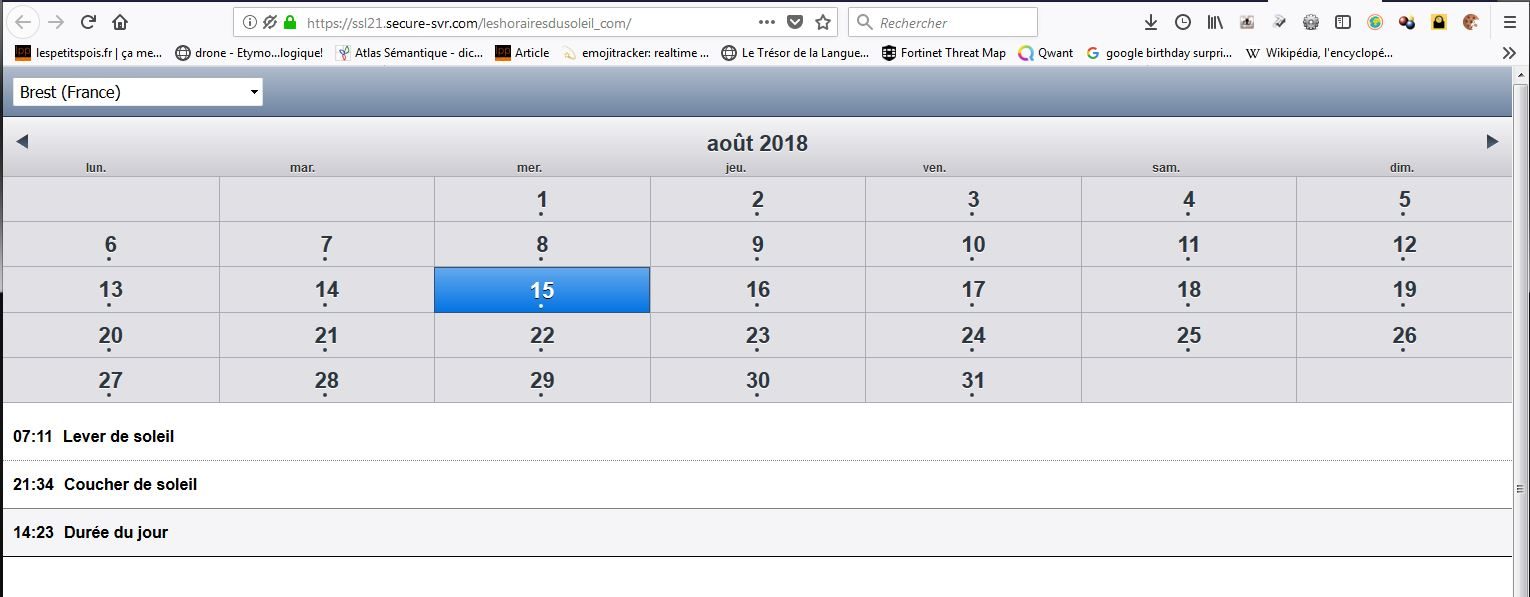Click the août 2018 month title
This screenshot has width=1530, height=597.
point(757,143)
